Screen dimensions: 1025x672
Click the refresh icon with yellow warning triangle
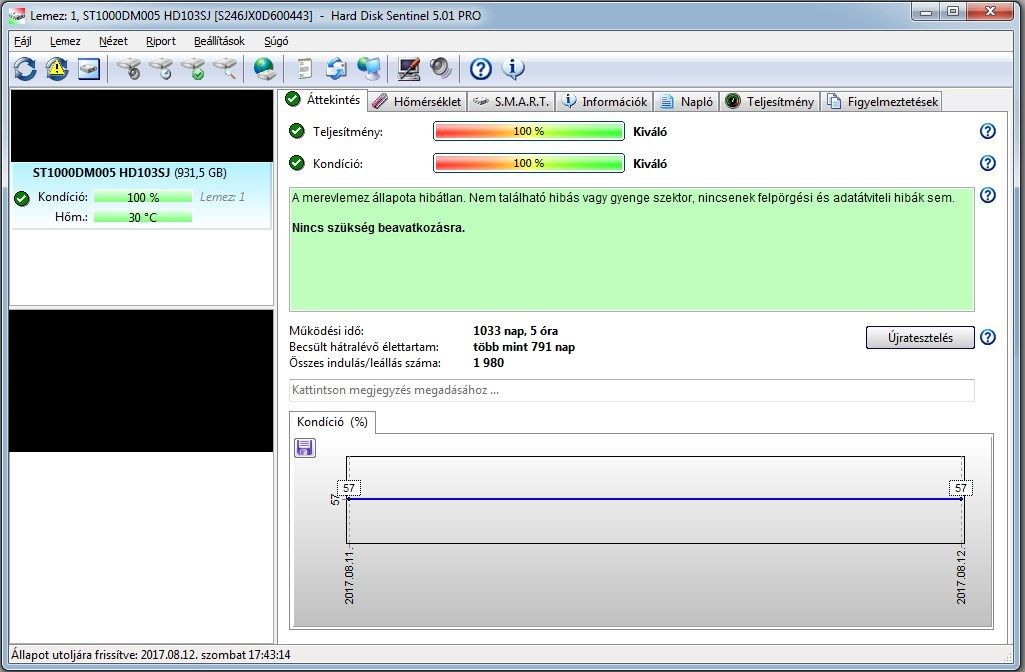(x=57, y=69)
